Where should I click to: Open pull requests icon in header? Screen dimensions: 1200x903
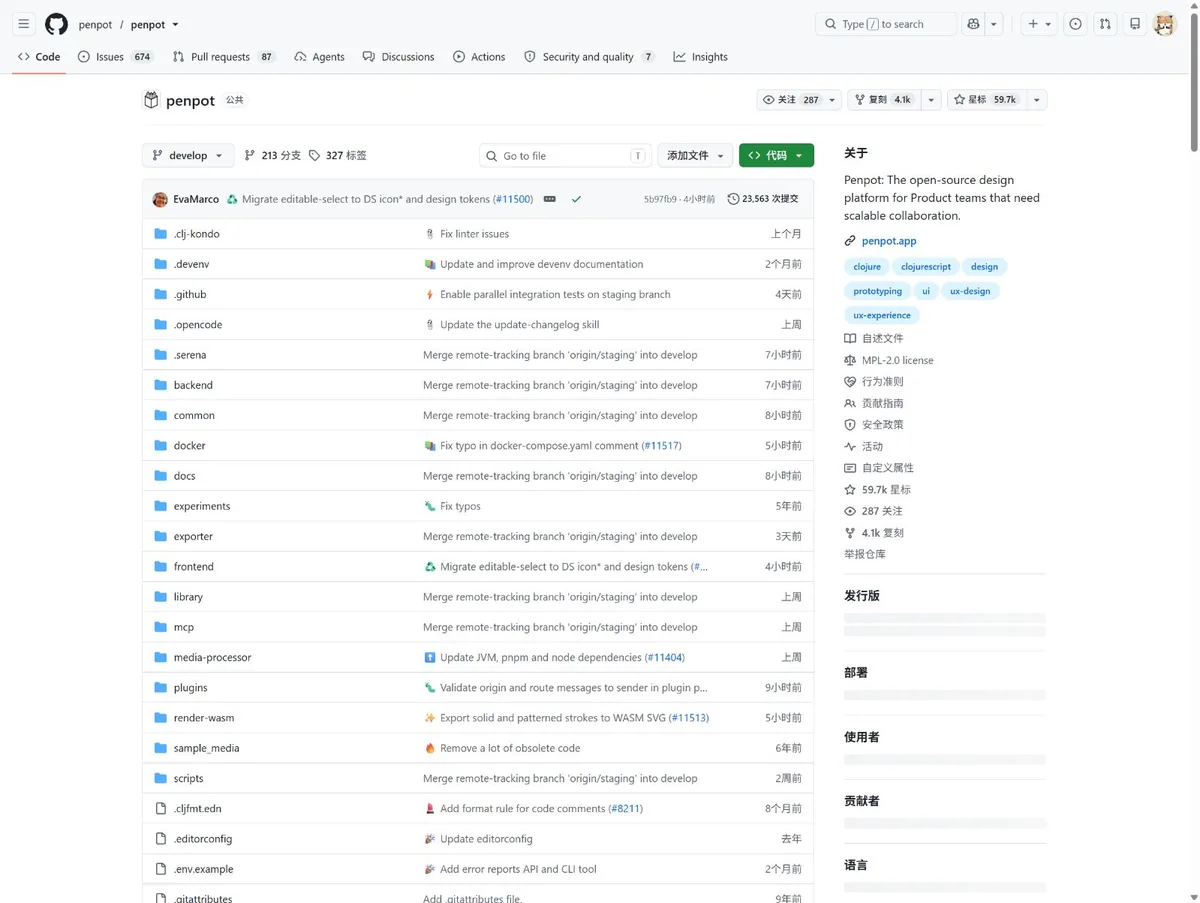click(1105, 24)
